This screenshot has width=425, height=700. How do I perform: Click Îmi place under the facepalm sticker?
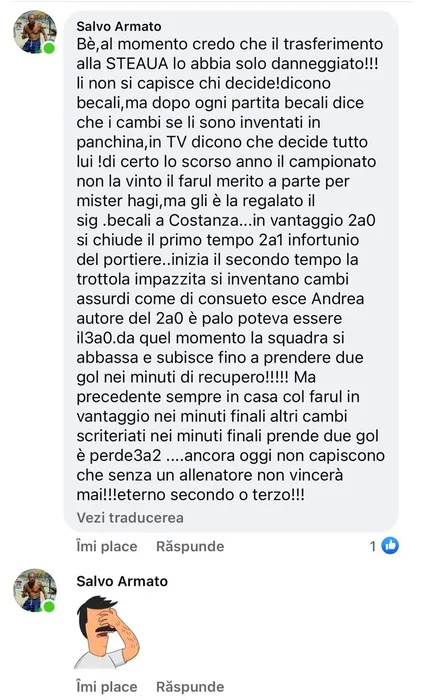coord(107,687)
